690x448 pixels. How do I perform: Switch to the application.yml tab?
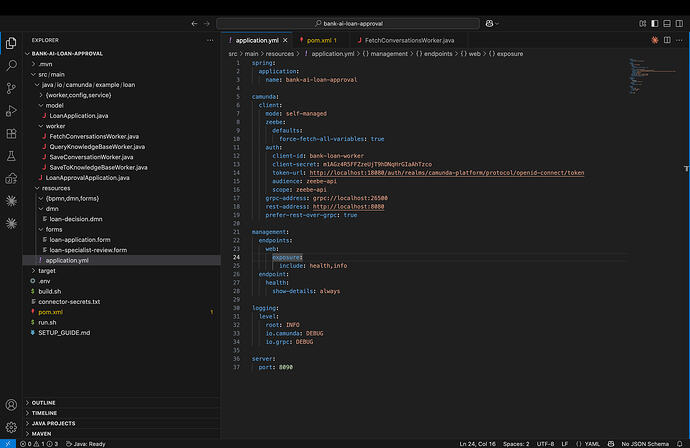click(257, 40)
